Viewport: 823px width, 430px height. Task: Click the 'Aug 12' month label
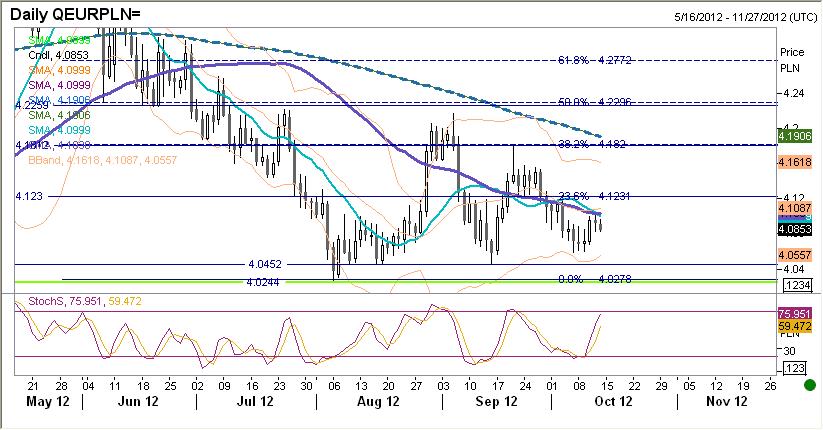pyautogui.click(x=378, y=402)
